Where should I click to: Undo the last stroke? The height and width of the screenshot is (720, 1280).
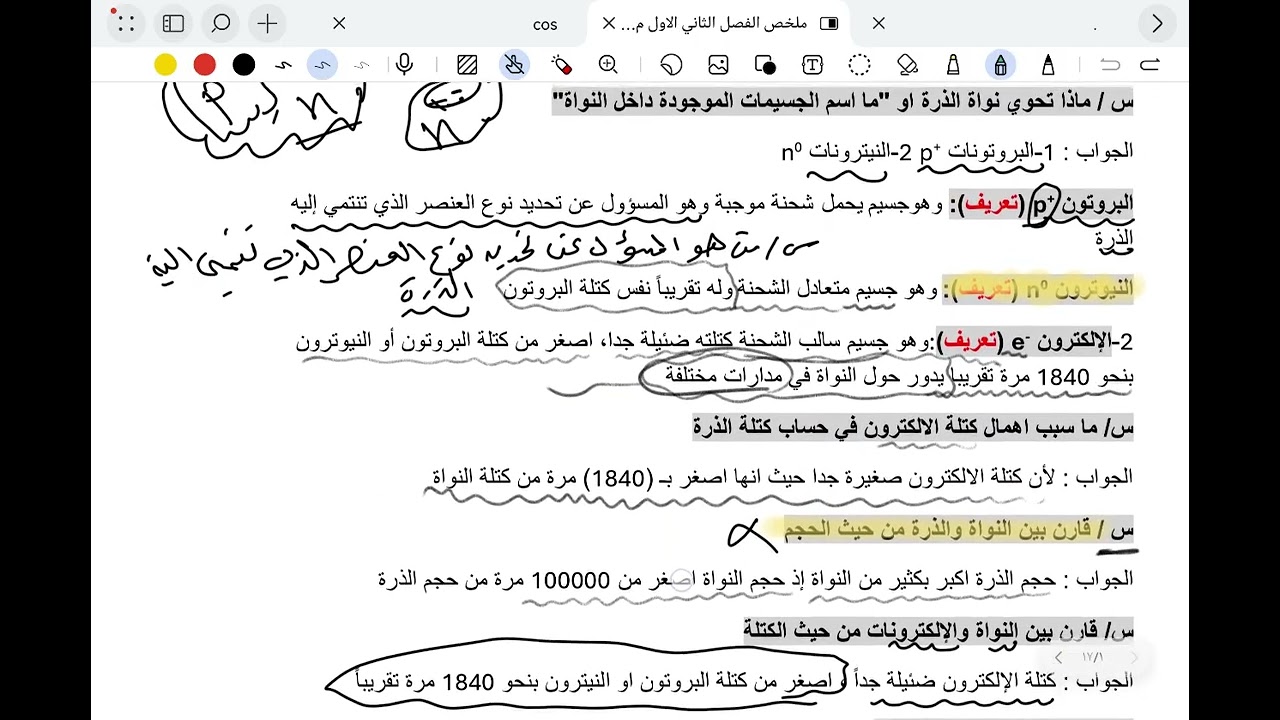[1110, 65]
